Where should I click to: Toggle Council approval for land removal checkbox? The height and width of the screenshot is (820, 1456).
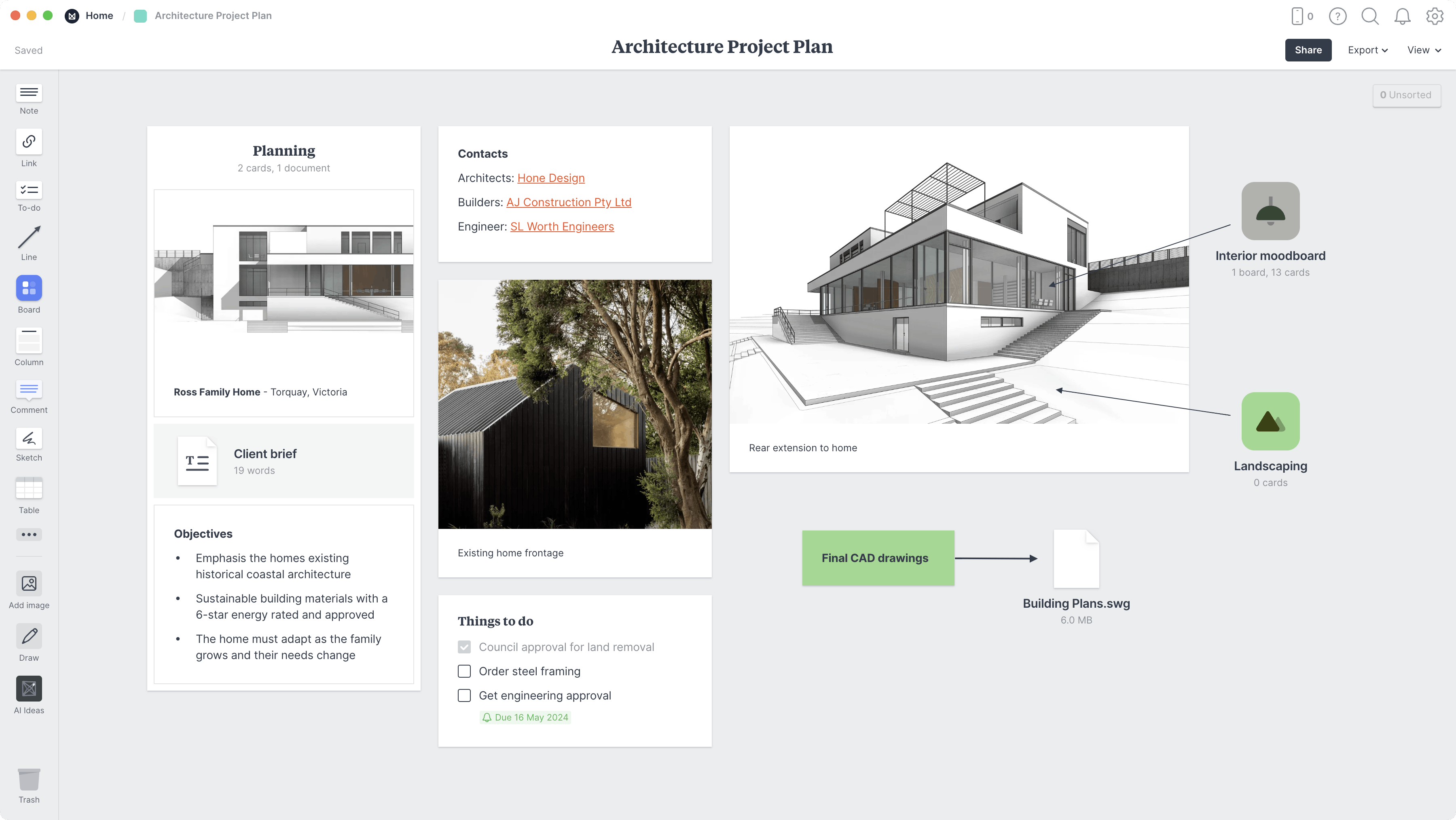coord(464,647)
